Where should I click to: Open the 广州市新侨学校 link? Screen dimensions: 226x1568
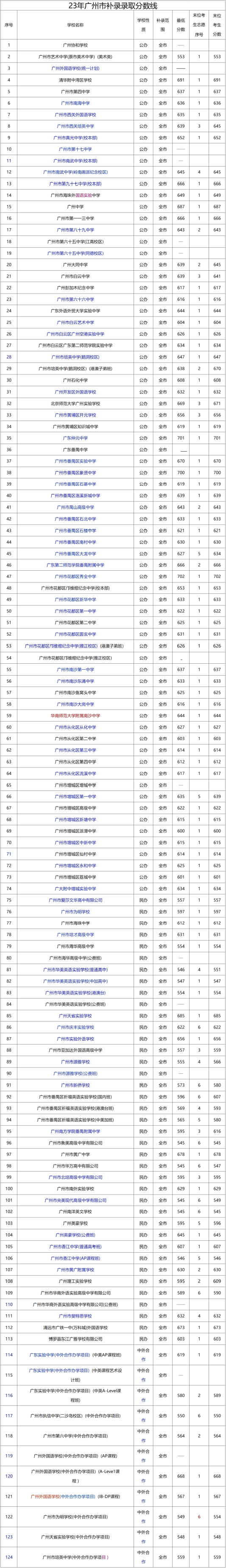(x=75, y=1085)
